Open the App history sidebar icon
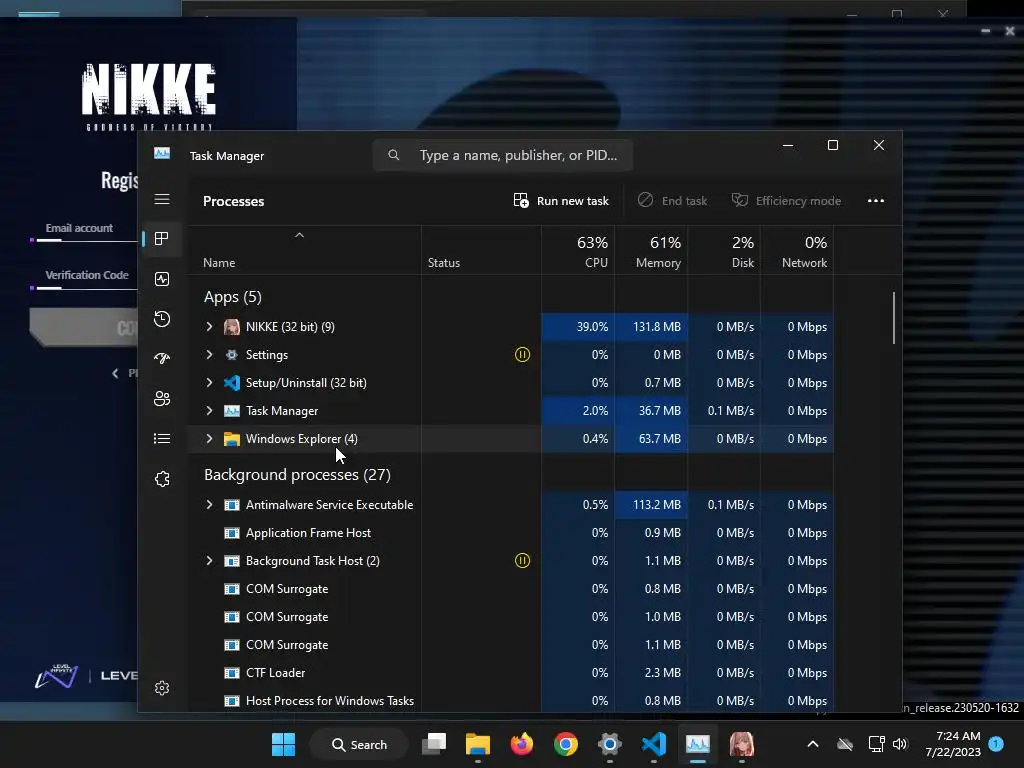The height and width of the screenshot is (768, 1024). 162,319
